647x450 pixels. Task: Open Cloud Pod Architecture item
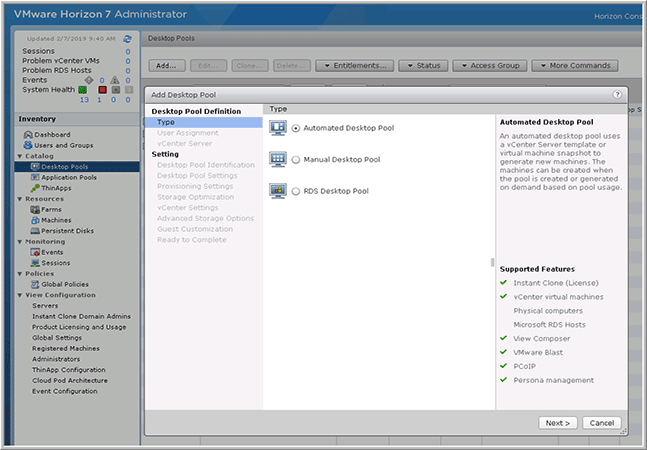tap(70, 381)
